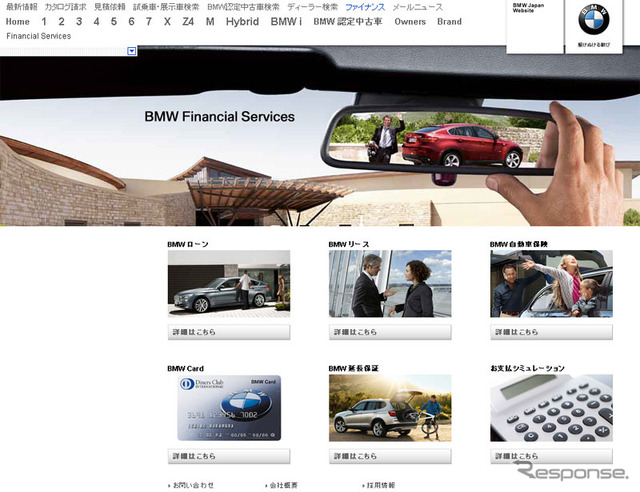Screen dimensions: 640x492
Task: Click the お支払シミュレーション heading text
Action: (x=527, y=368)
